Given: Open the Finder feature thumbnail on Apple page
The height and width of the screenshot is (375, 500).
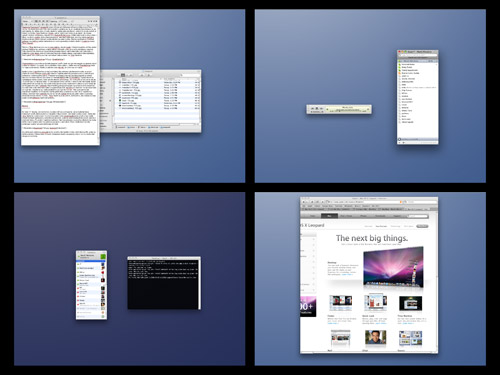Looking at the screenshot, I should pyautogui.click(x=340, y=303).
